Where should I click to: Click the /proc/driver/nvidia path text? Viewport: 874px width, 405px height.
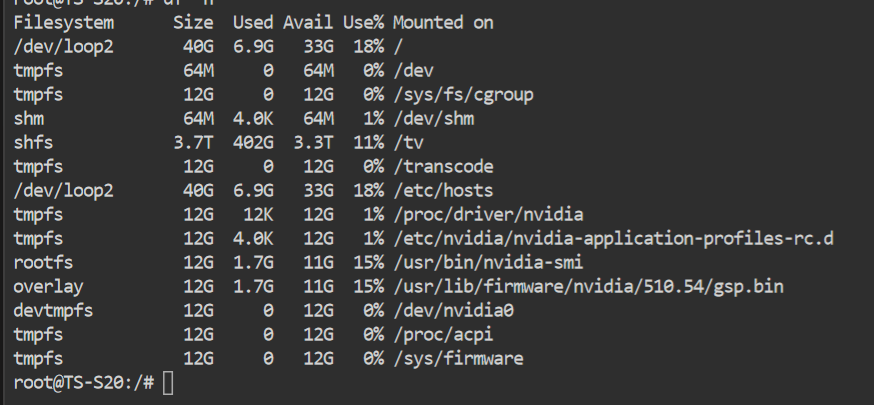coord(488,215)
